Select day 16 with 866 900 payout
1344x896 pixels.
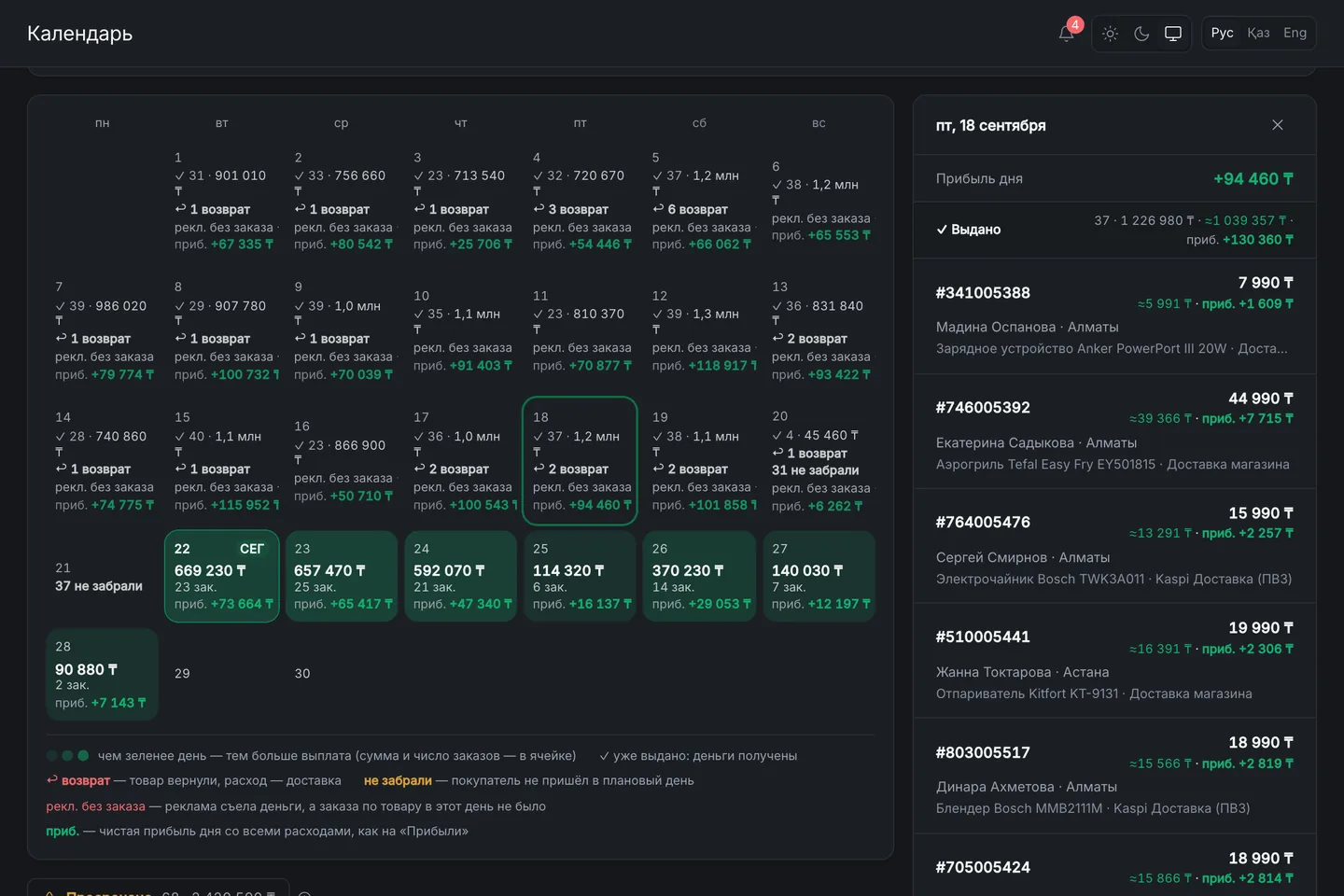click(342, 461)
